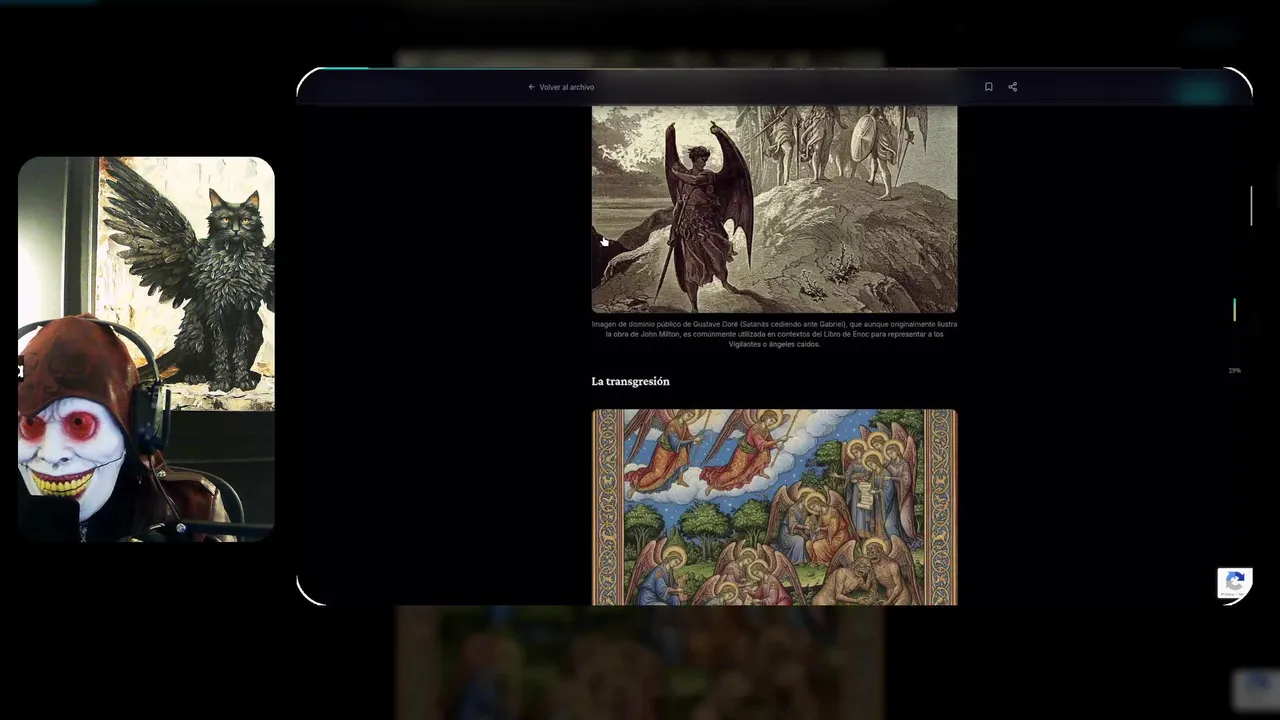
Task: Click the blurred reCAPTCHA badge in background page
Action: 1256,690
